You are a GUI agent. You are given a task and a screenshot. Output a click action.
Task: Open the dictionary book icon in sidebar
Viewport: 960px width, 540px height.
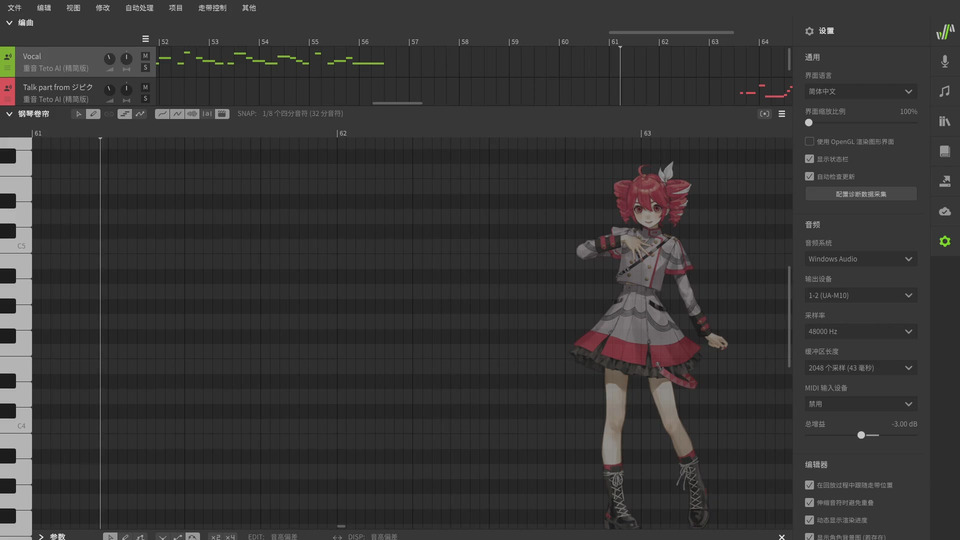[945, 151]
